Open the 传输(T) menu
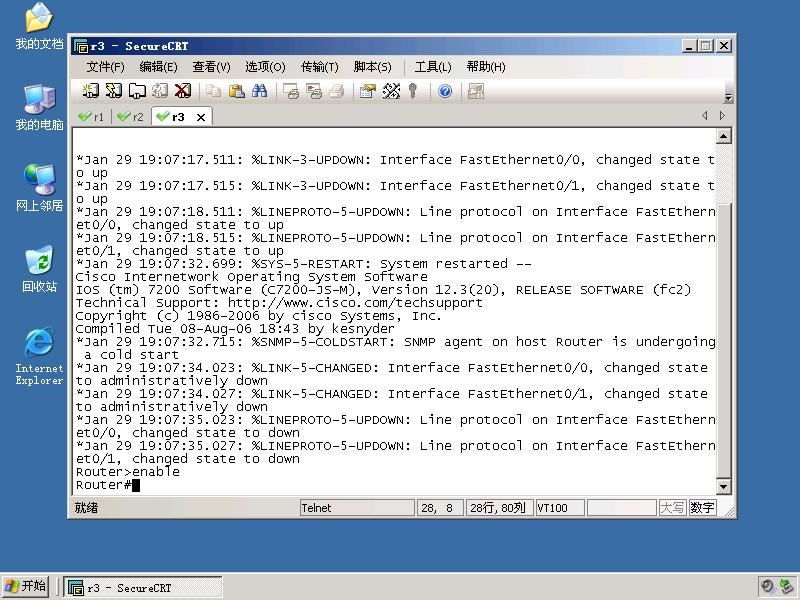The image size is (800, 600). (x=319, y=67)
